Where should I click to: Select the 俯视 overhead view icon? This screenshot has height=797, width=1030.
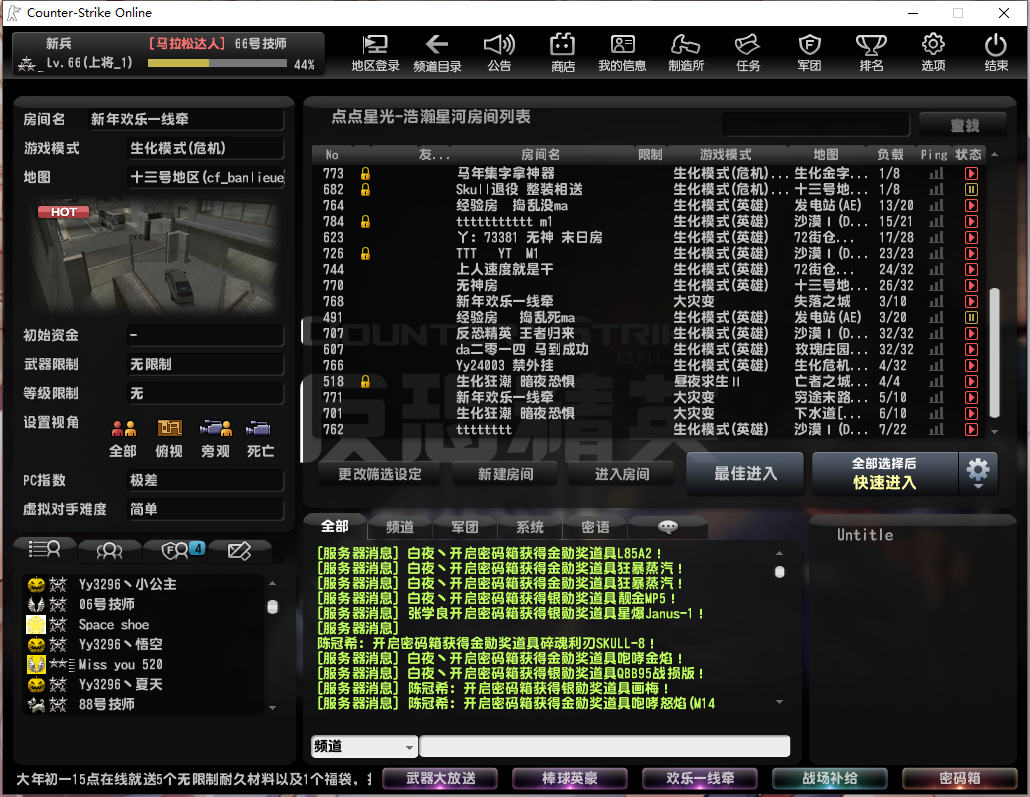click(x=169, y=438)
